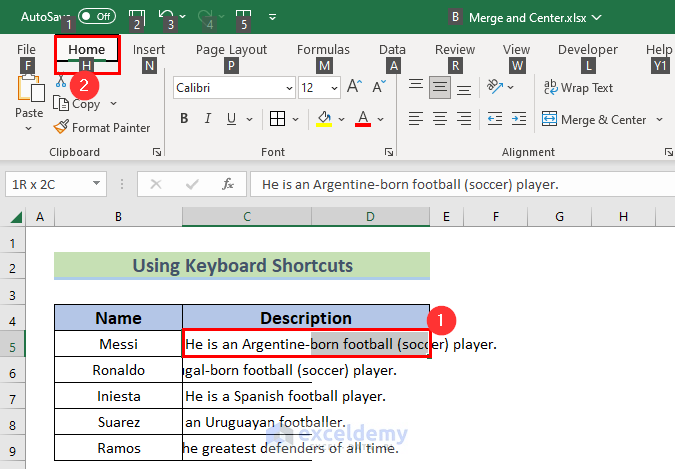The image size is (675, 469).
Task: Click Increase Indent icon
Action: (x=519, y=118)
